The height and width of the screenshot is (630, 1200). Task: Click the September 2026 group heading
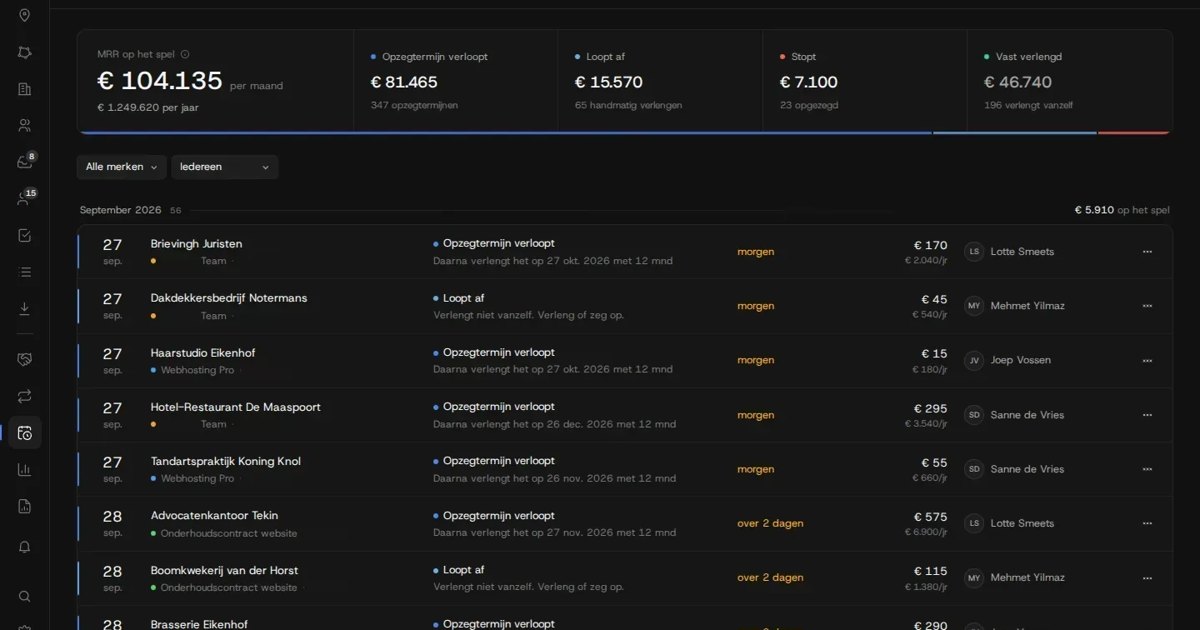tap(120, 210)
